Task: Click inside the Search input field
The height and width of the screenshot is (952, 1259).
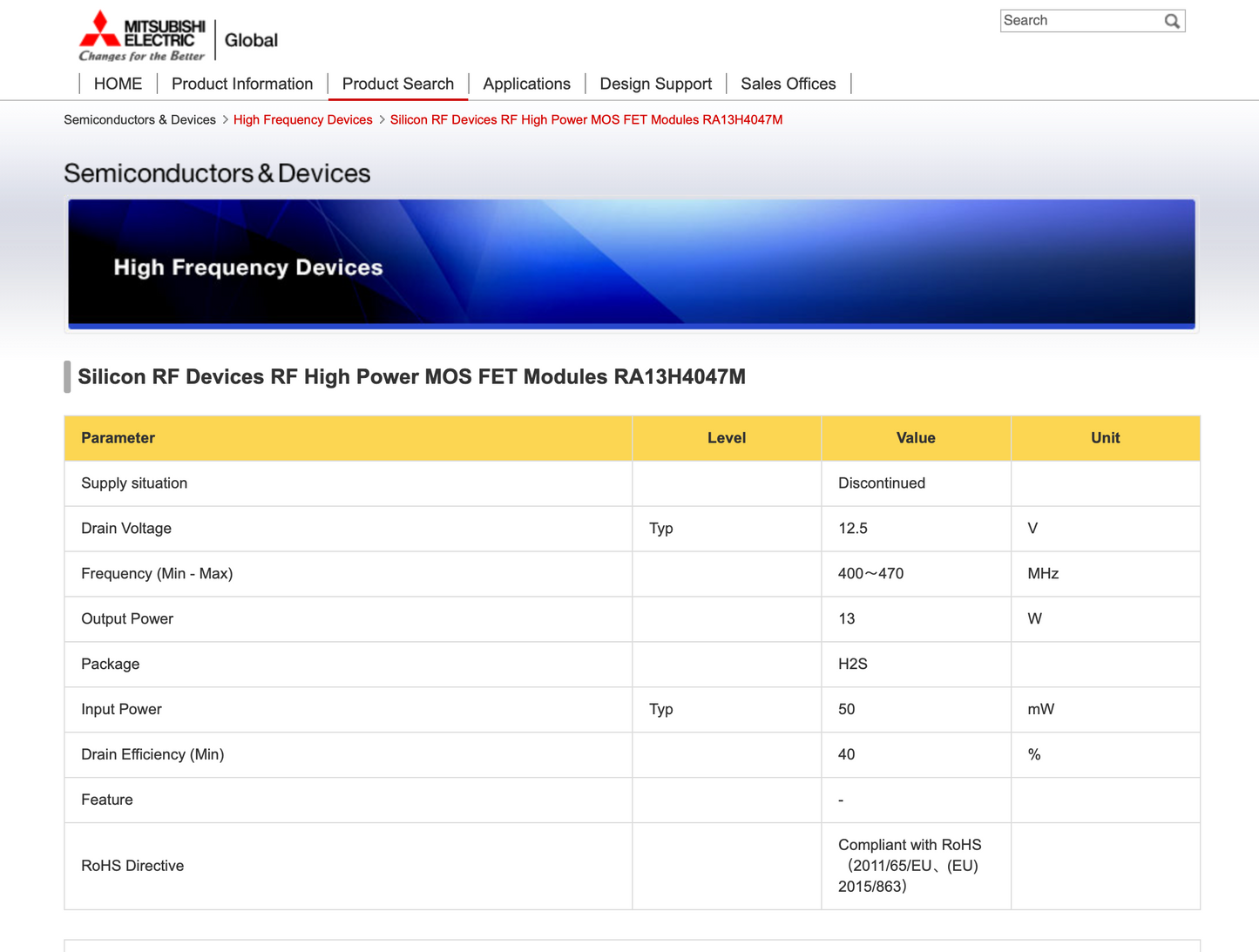Action: 1080,20
